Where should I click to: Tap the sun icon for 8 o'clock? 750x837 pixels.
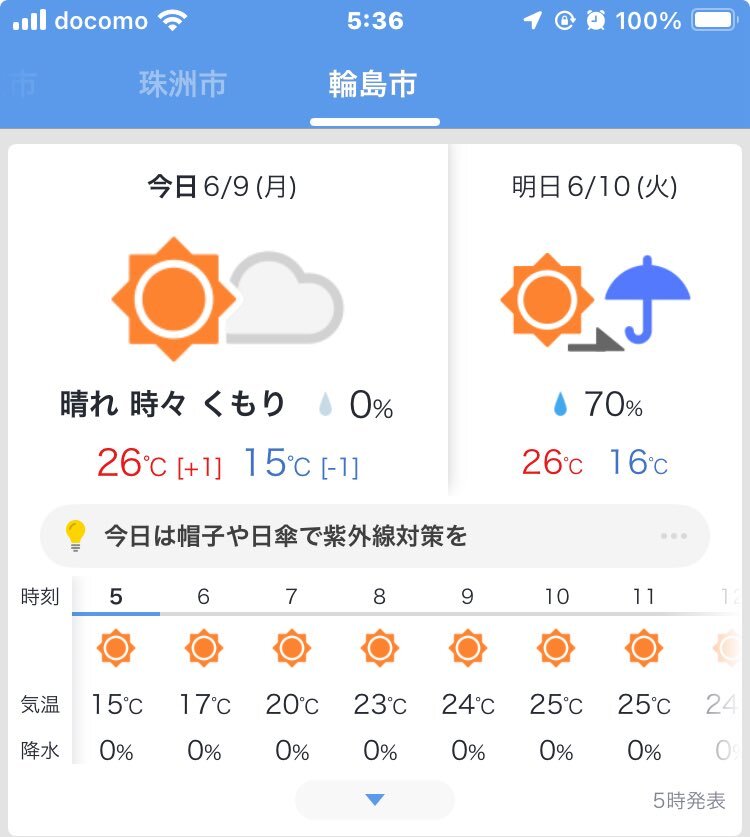pos(380,648)
